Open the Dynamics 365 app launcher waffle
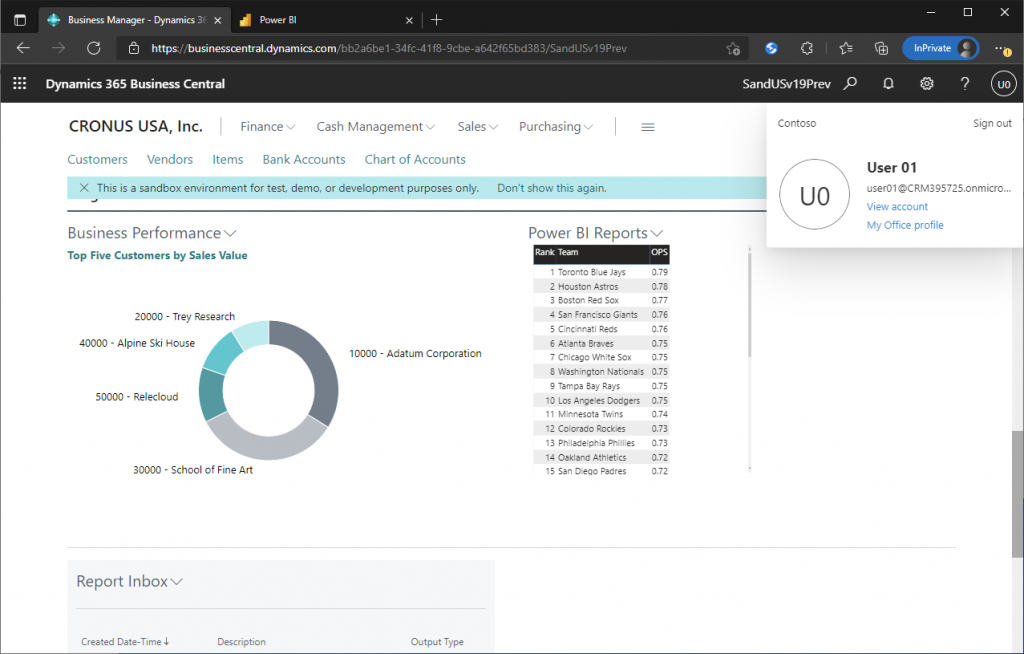1024x654 pixels. coord(20,84)
